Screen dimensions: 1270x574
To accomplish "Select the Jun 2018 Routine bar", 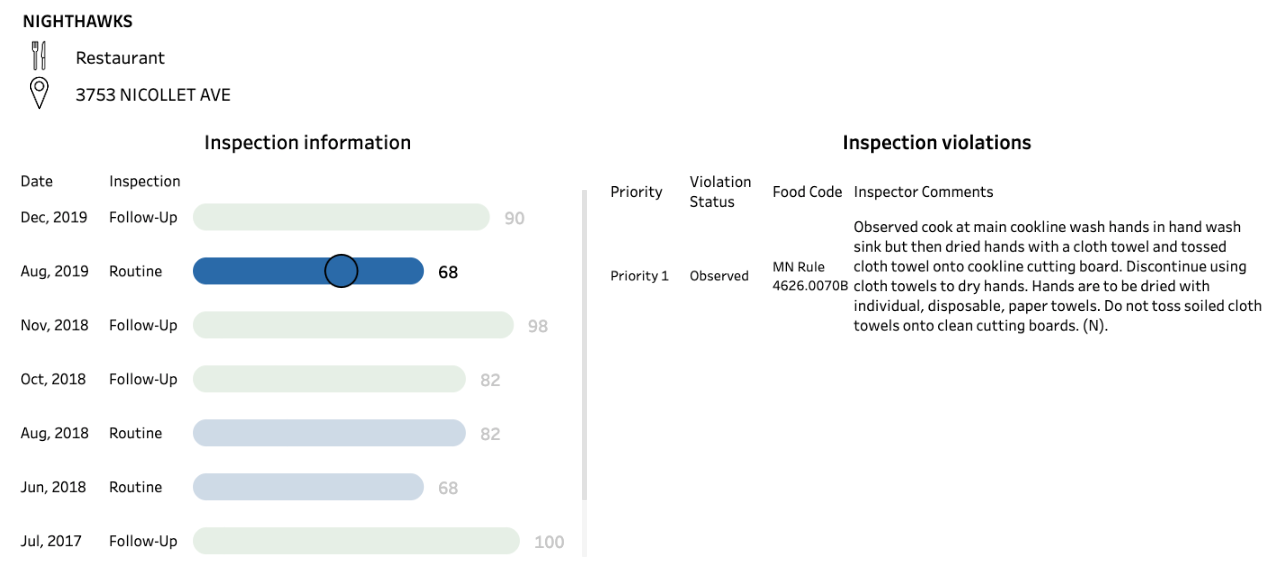I will (x=308, y=487).
